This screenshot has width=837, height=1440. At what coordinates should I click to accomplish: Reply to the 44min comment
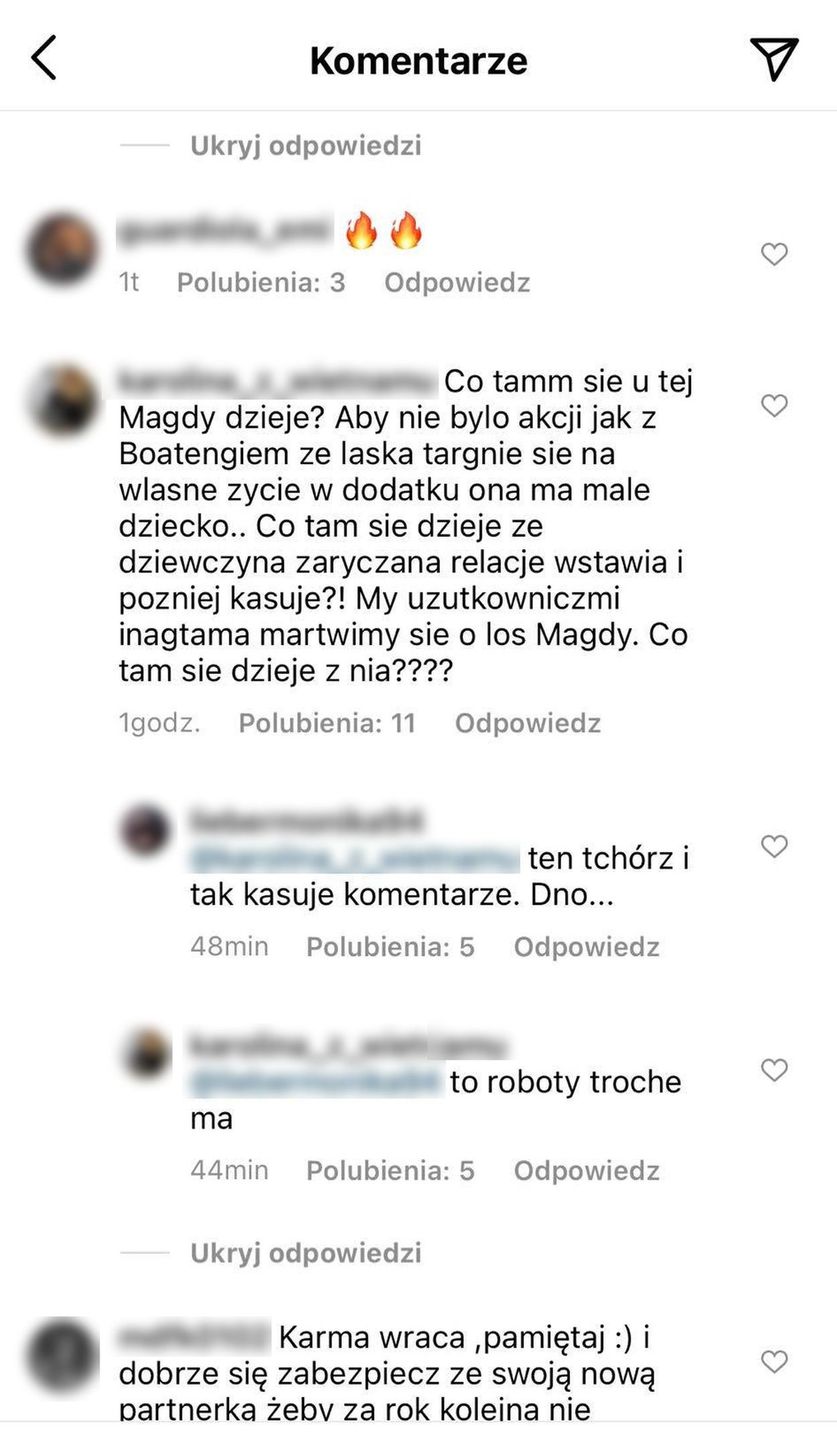click(587, 1171)
